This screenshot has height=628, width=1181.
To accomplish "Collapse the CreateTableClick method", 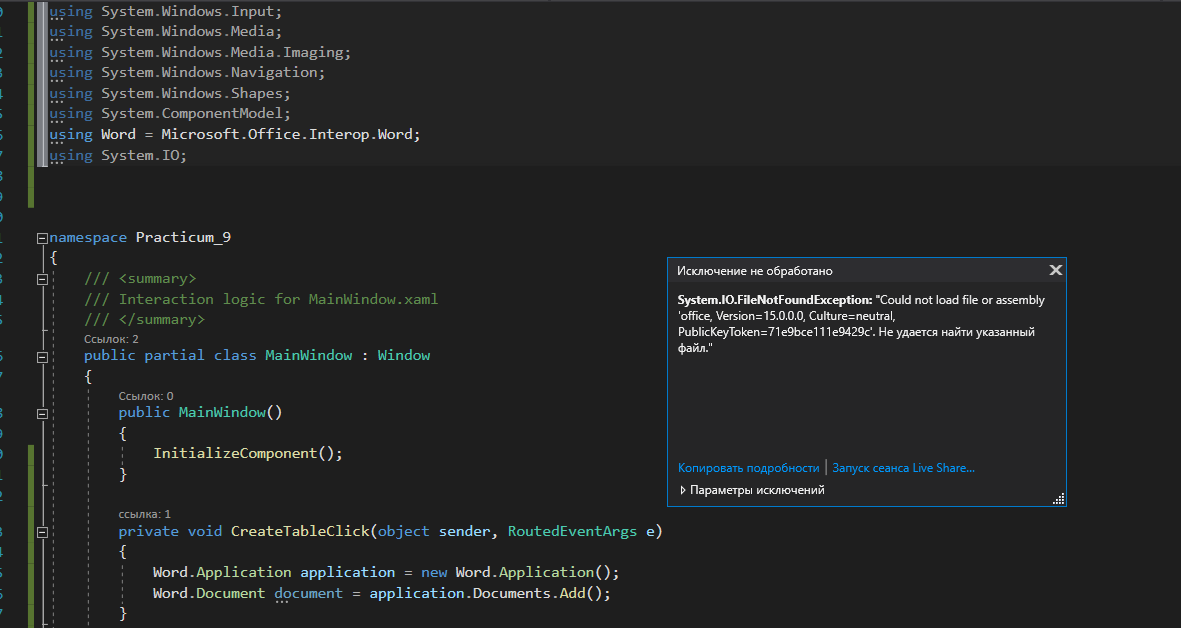I will pos(41,532).
